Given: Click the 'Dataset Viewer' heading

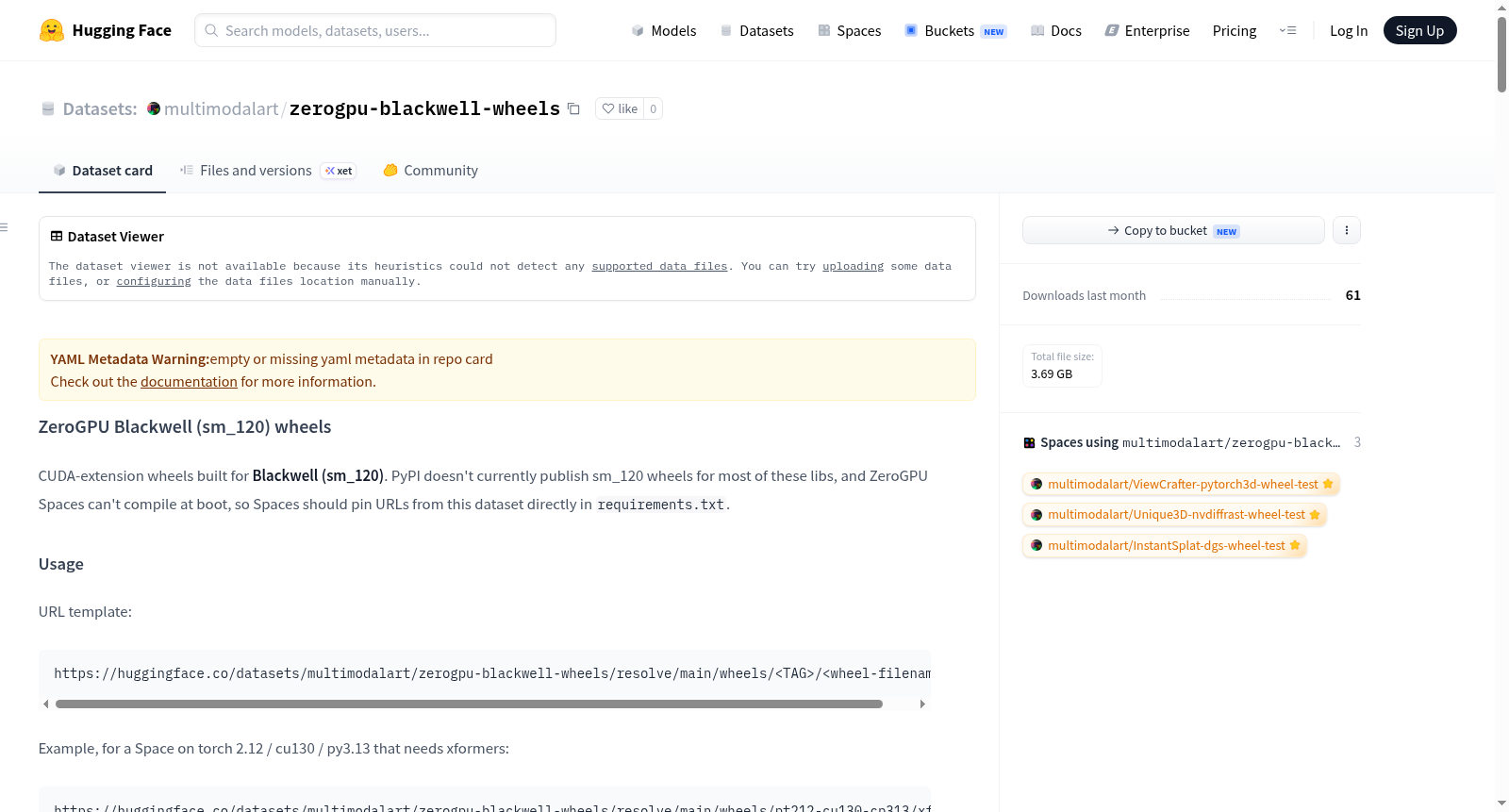Looking at the screenshot, I should tap(116, 237).
